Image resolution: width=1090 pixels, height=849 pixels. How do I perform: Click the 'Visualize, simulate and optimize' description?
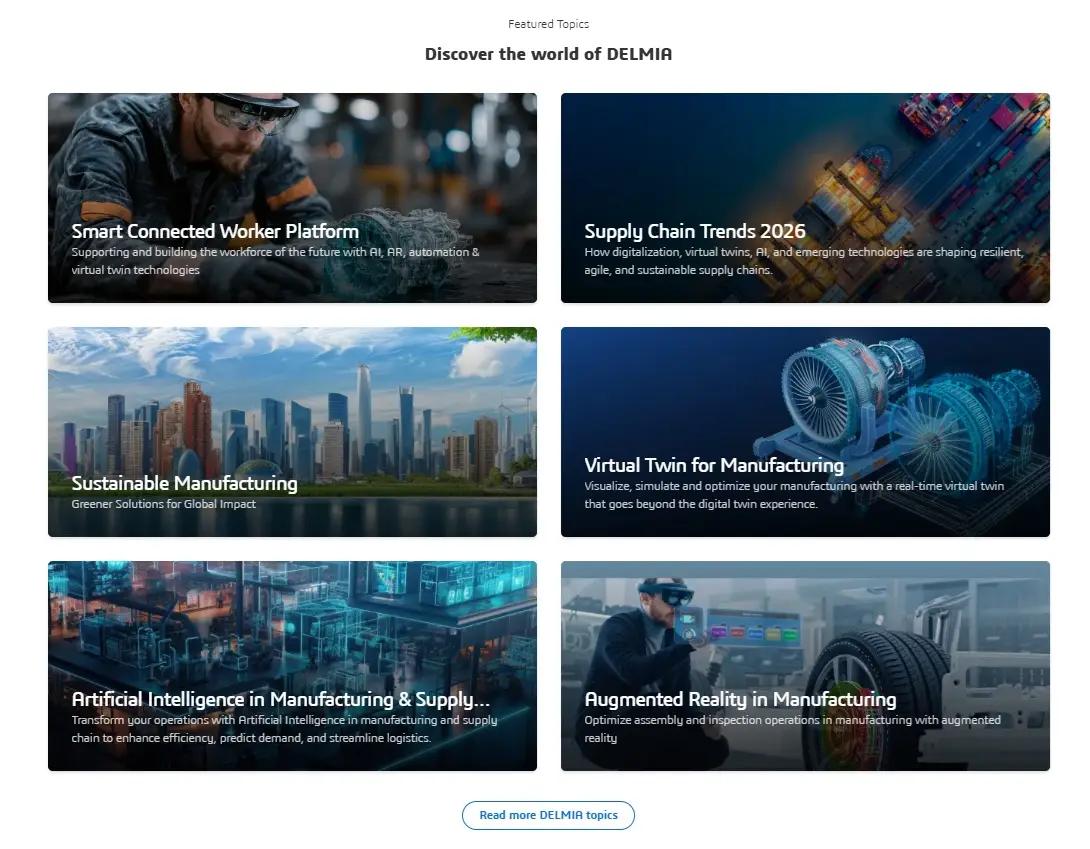pos(794,494)
